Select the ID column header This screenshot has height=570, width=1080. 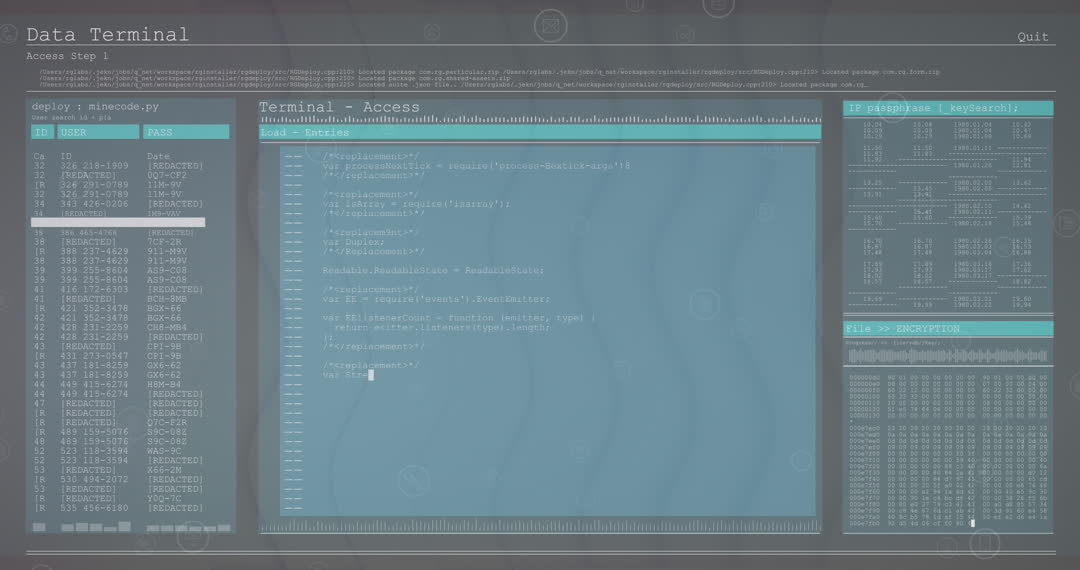tap(41, 132)
